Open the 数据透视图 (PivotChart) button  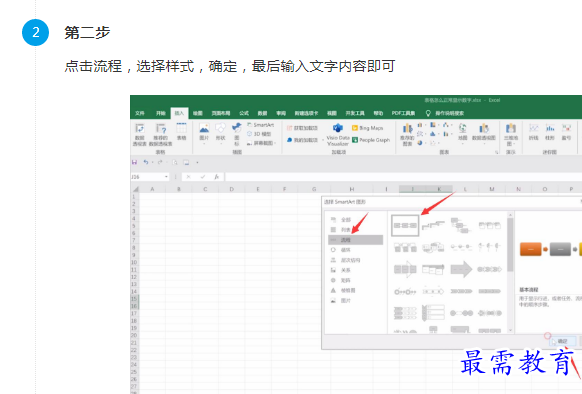click(x=484, y=132)
